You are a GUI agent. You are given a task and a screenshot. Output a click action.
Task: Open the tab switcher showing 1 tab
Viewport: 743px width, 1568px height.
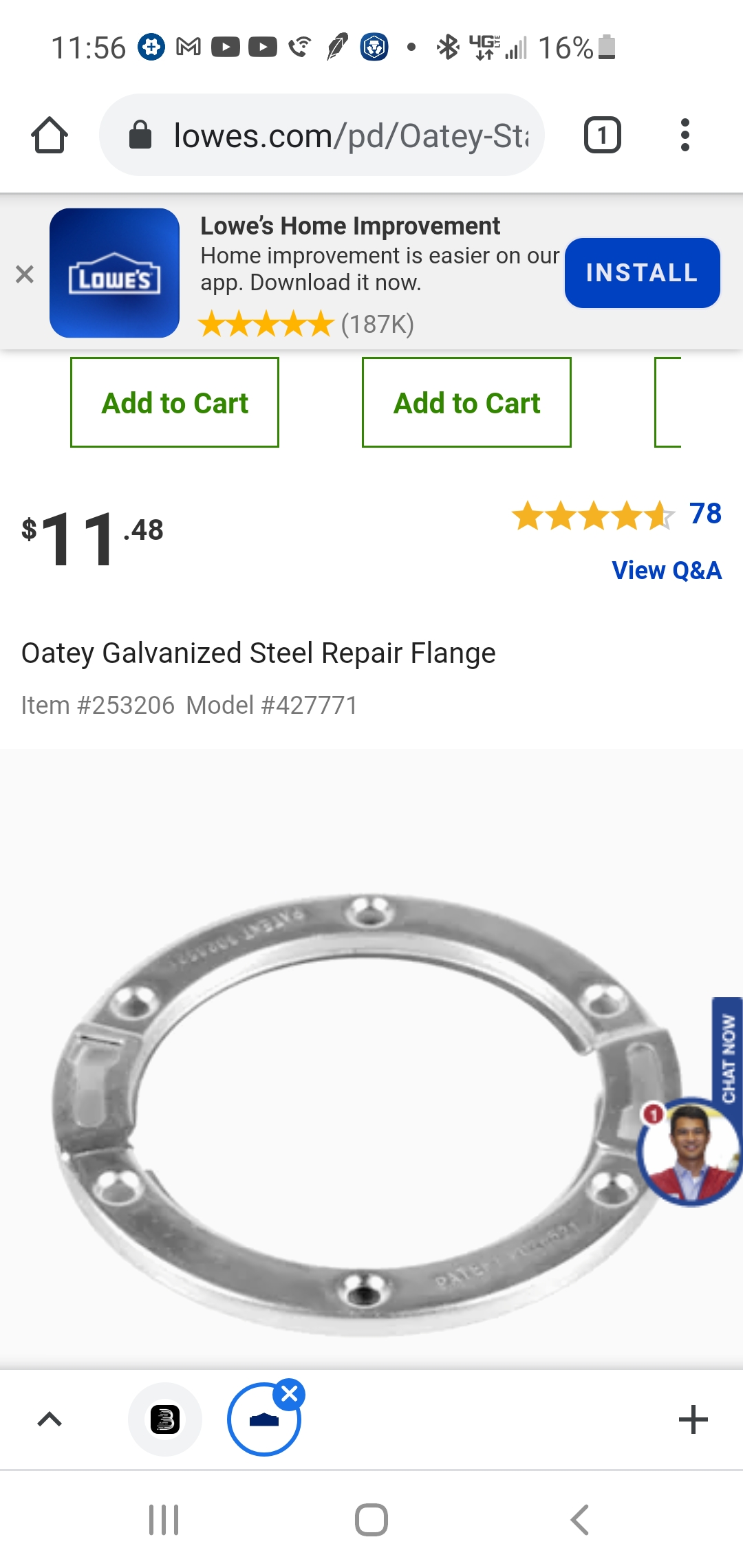[602, 135]
